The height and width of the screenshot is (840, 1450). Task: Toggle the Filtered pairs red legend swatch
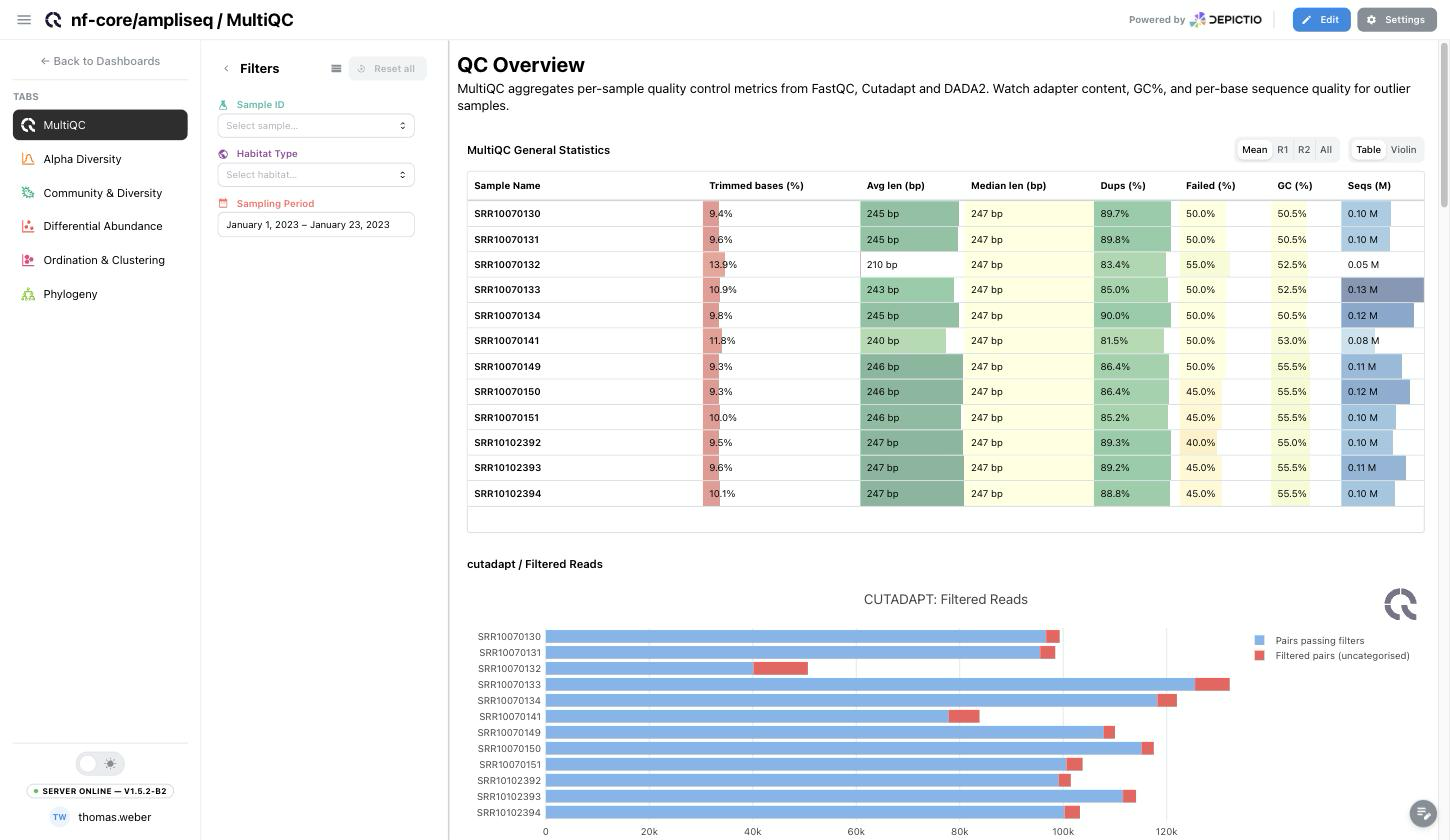(1259, 656)
